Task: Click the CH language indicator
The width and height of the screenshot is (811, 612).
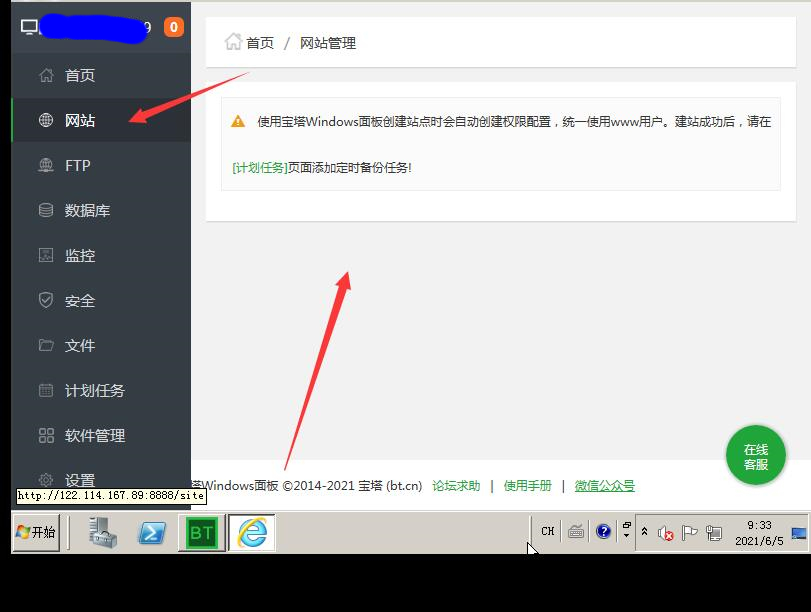Action: [548, 531]
